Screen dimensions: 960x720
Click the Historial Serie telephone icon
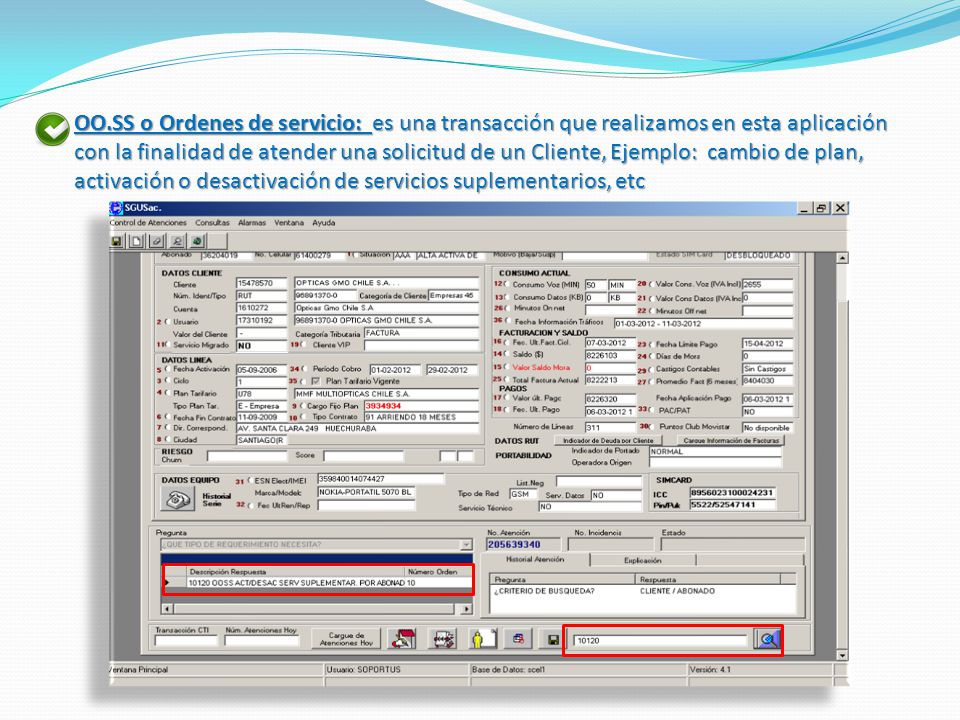[x=177, y=500]
